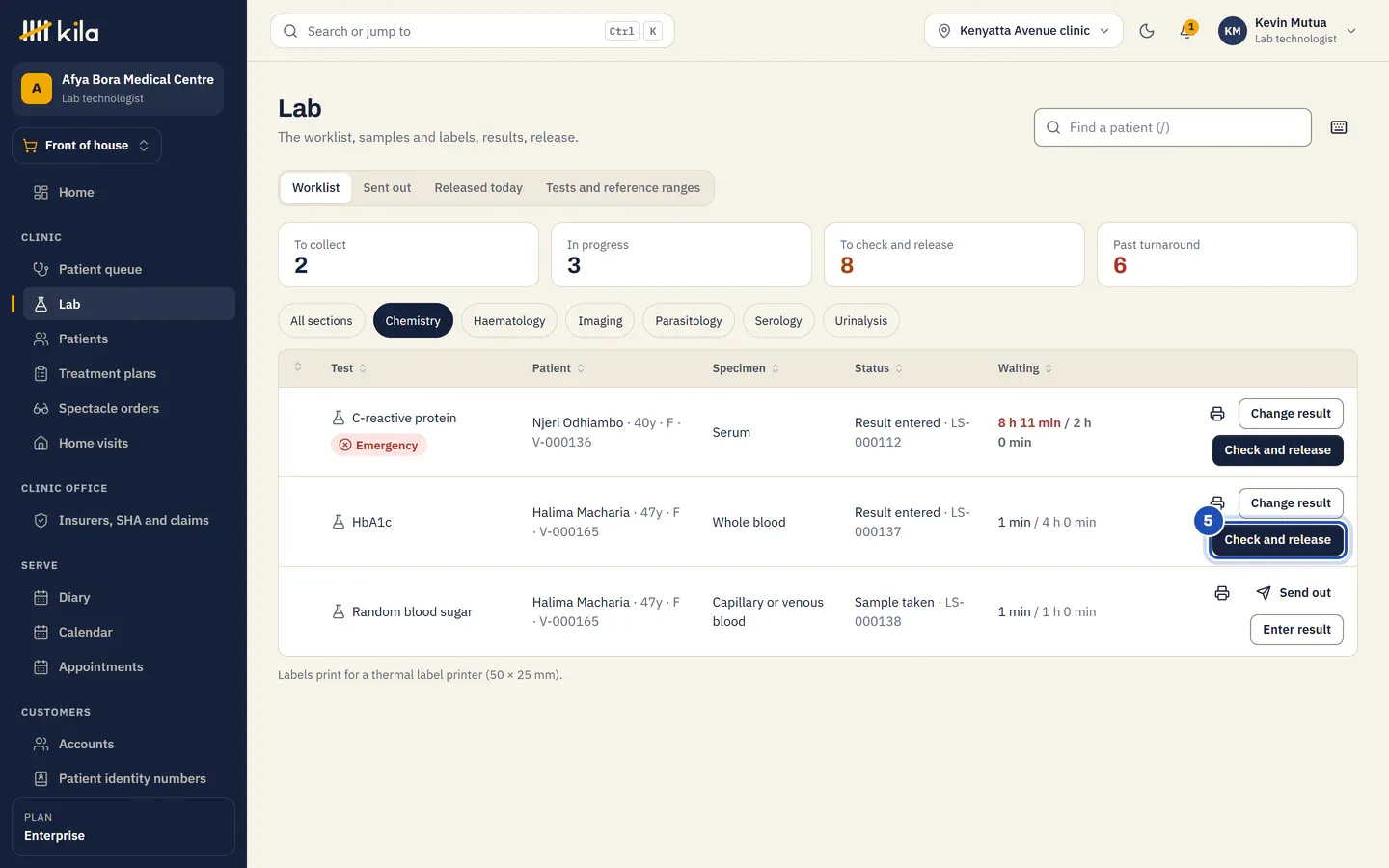Change result for C-reactive protein
The height and width of the screenshot is (868, 1389).
1291,414
